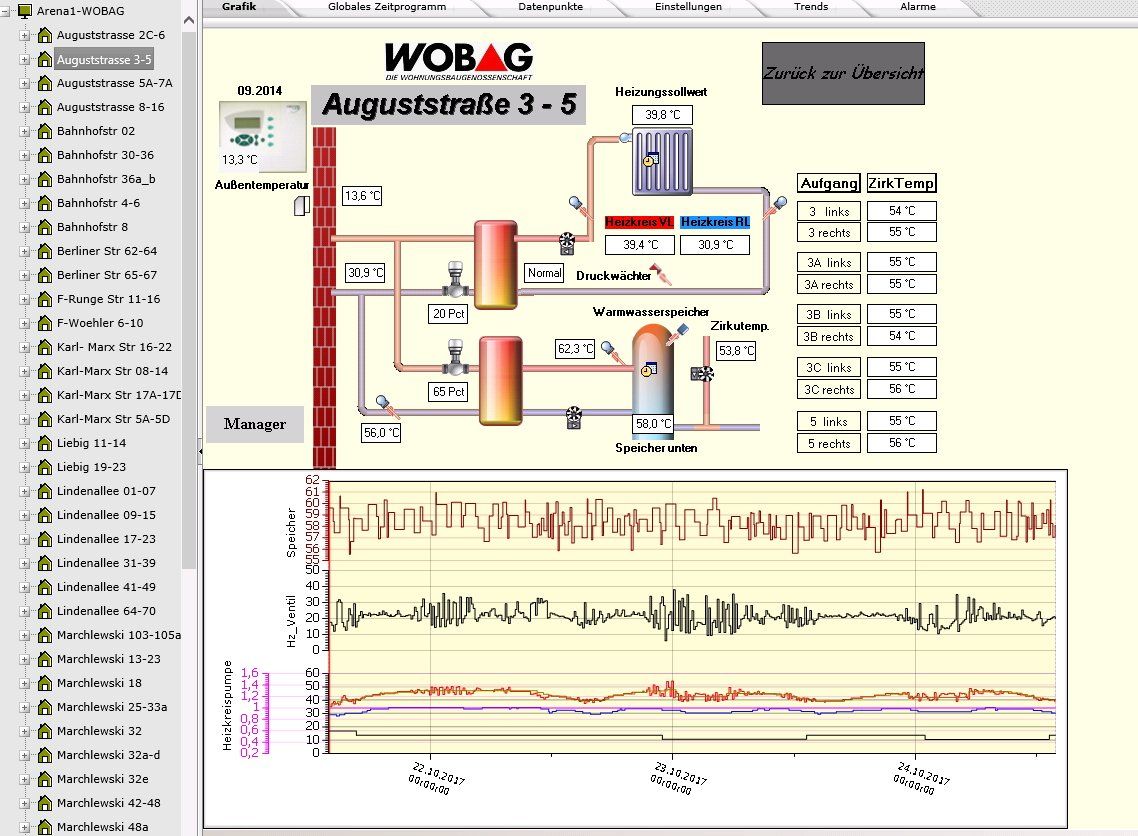Viewport: 1138px width, 836px height.
Task: Expand the Lindenallee 01-07 node
Action: point(25,491)
